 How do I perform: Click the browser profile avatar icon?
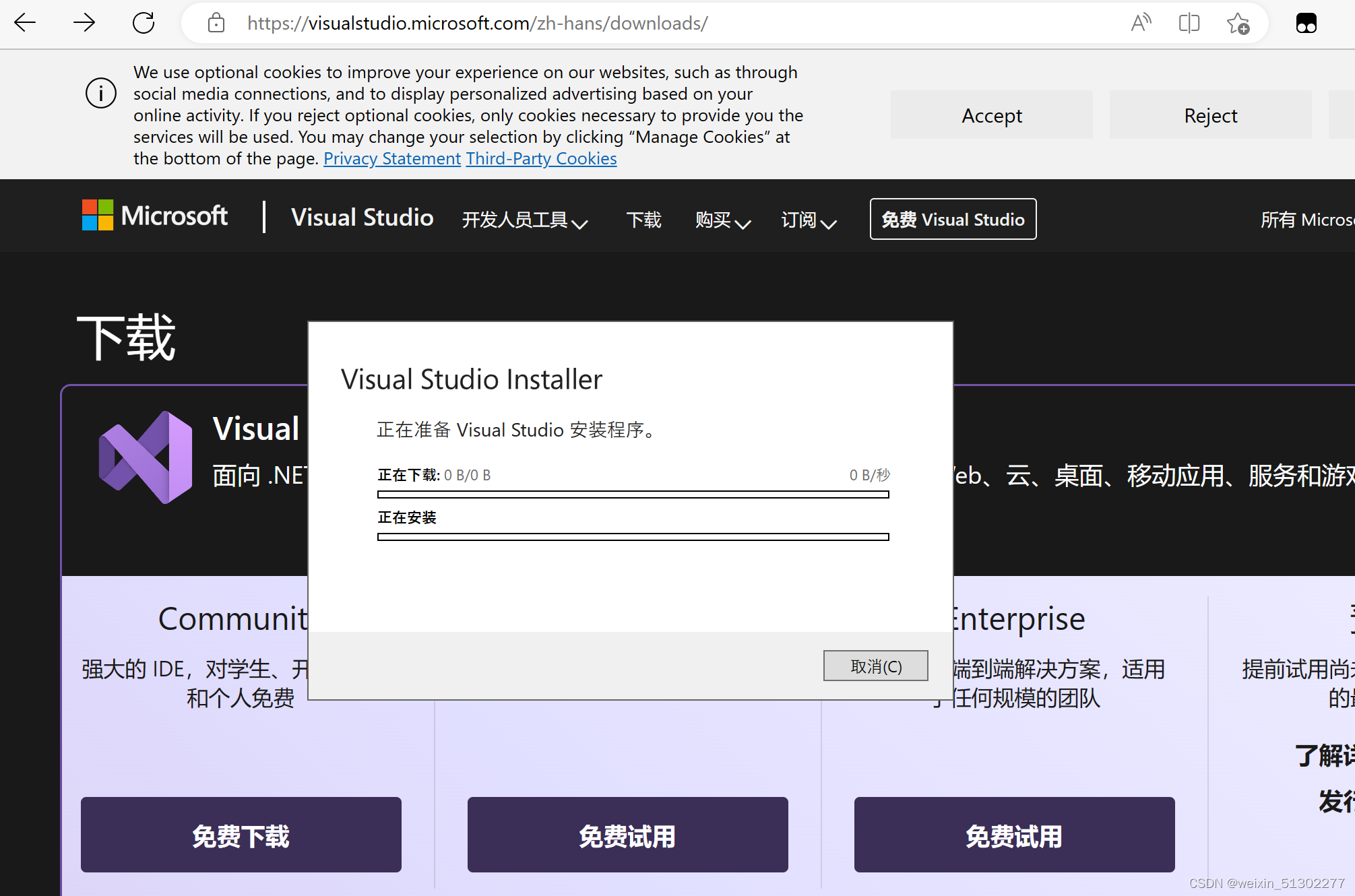(1306, 22)
